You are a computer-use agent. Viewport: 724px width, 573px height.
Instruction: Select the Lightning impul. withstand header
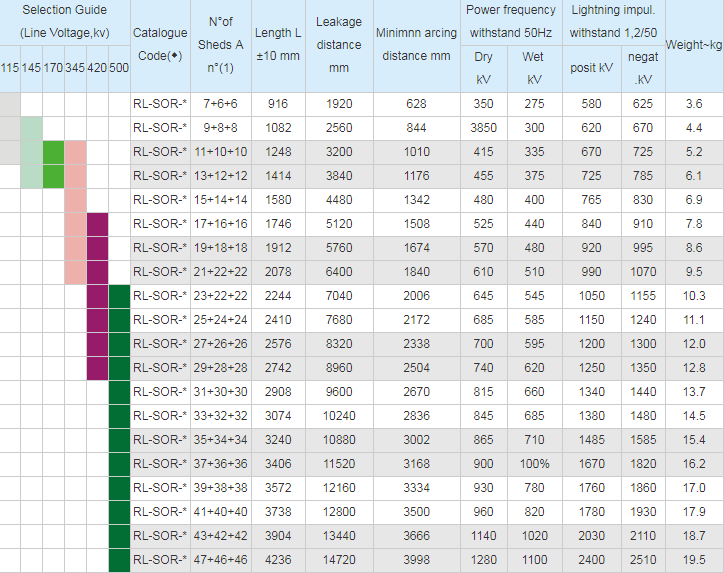click(613, 22)
